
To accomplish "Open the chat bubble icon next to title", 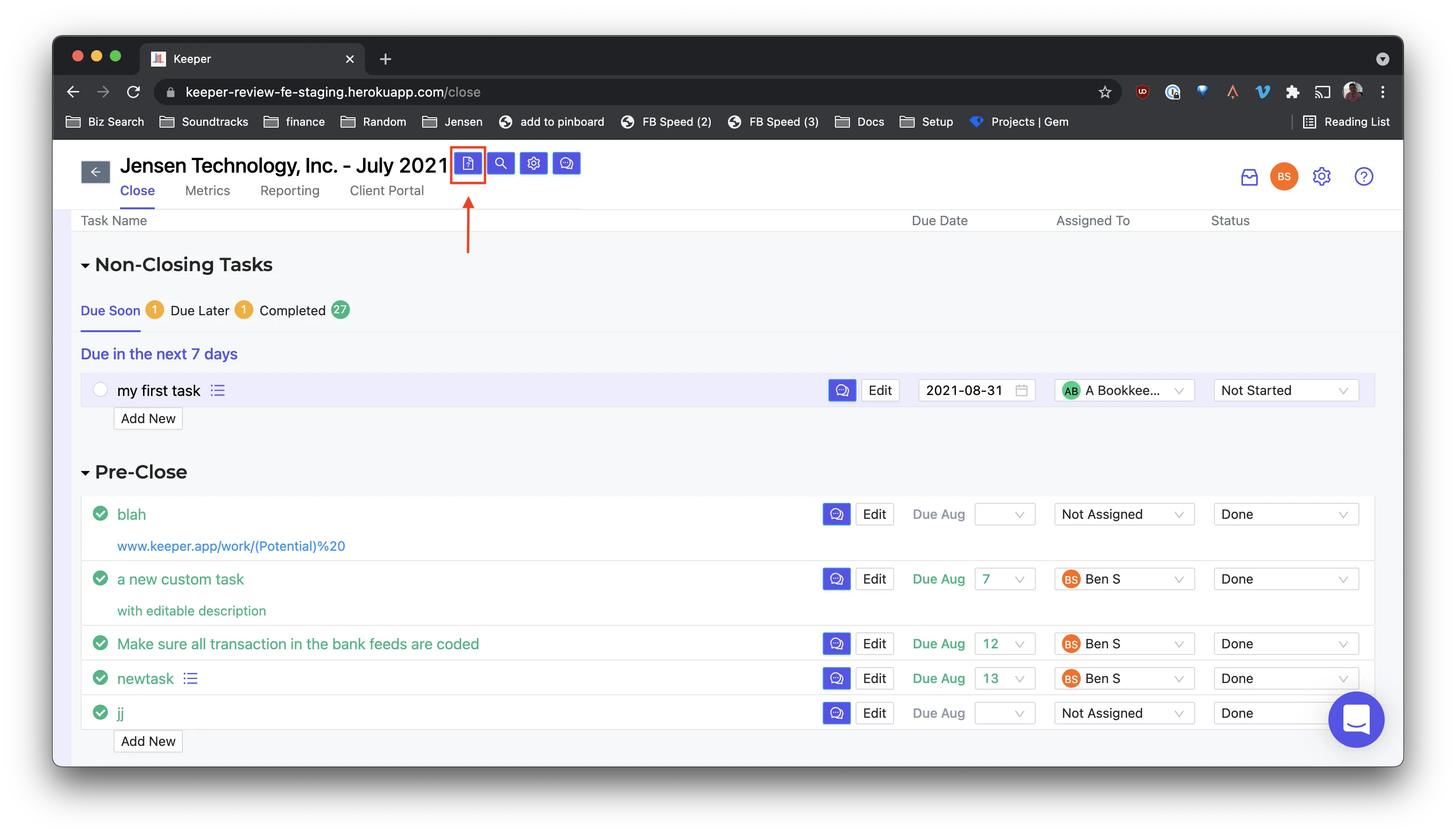I will pyautogui.click(x=567, y=164).
